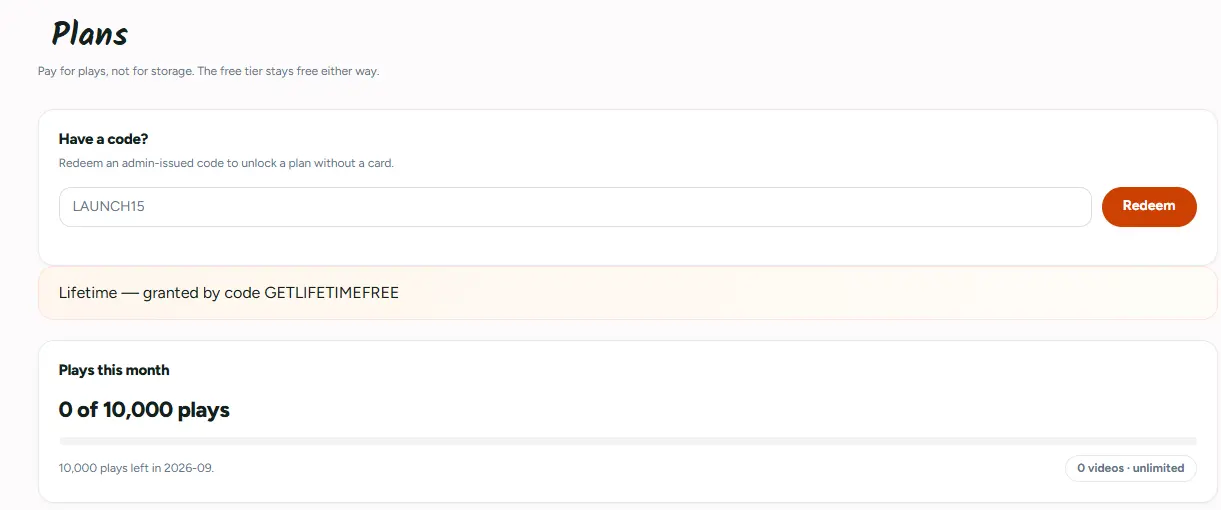This screenshot has width=1221, height=510.
Task: Click the 'Plays this month' heading
Action: point(114,370)
